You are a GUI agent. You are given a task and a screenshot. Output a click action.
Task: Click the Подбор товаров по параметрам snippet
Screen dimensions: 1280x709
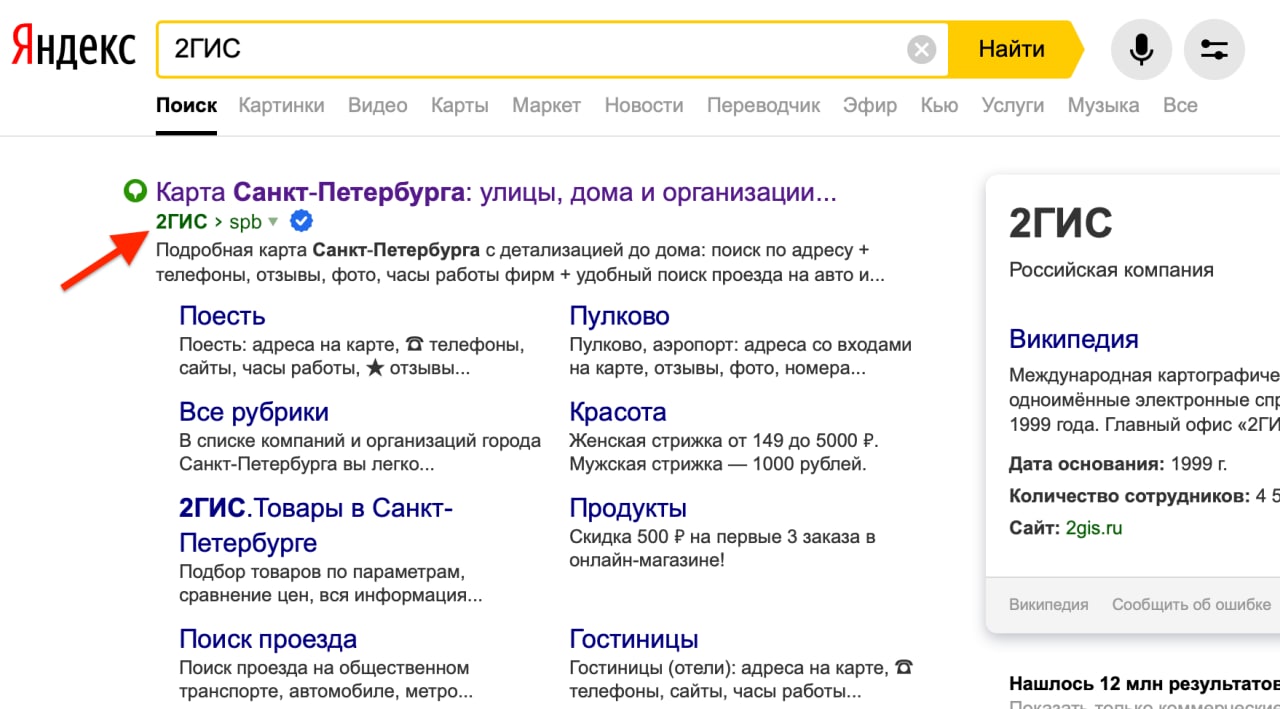(330, 584)
